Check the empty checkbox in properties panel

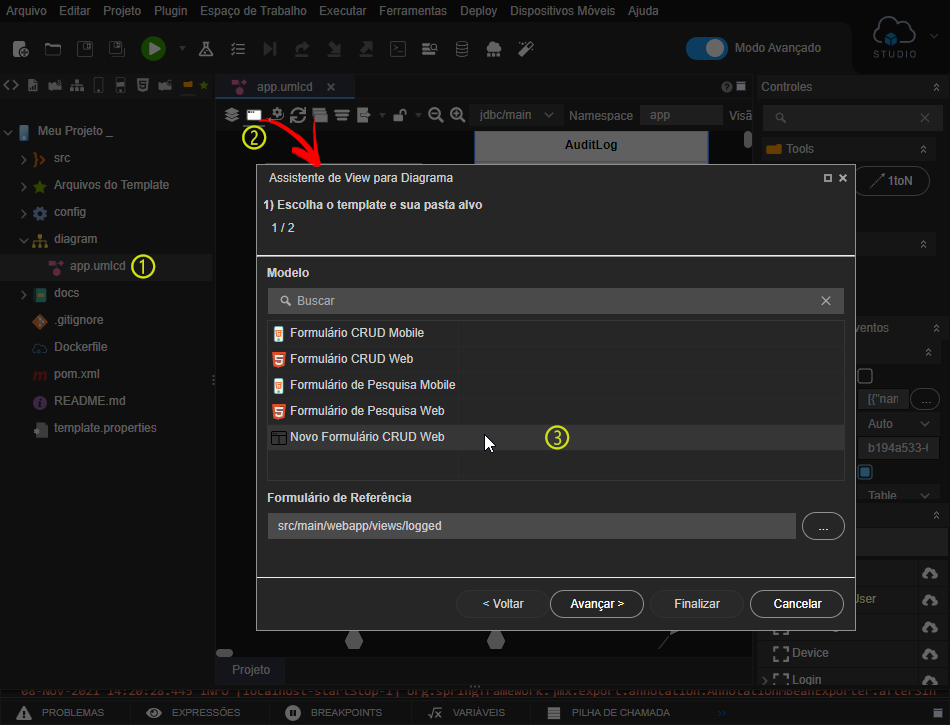coord(865,376)
